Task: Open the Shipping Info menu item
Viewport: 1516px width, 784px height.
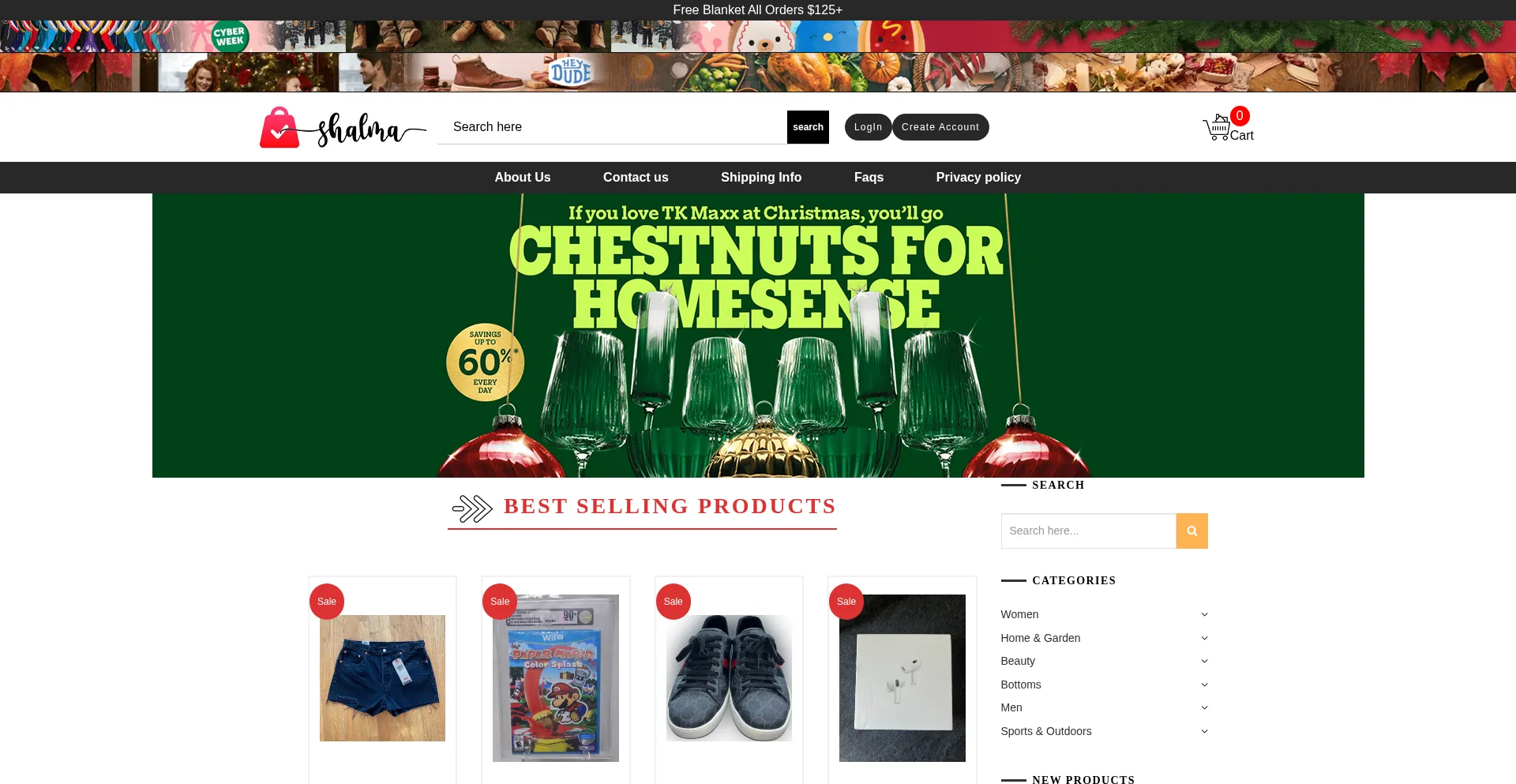Action: pyautogui.click(x=761, y=178)
